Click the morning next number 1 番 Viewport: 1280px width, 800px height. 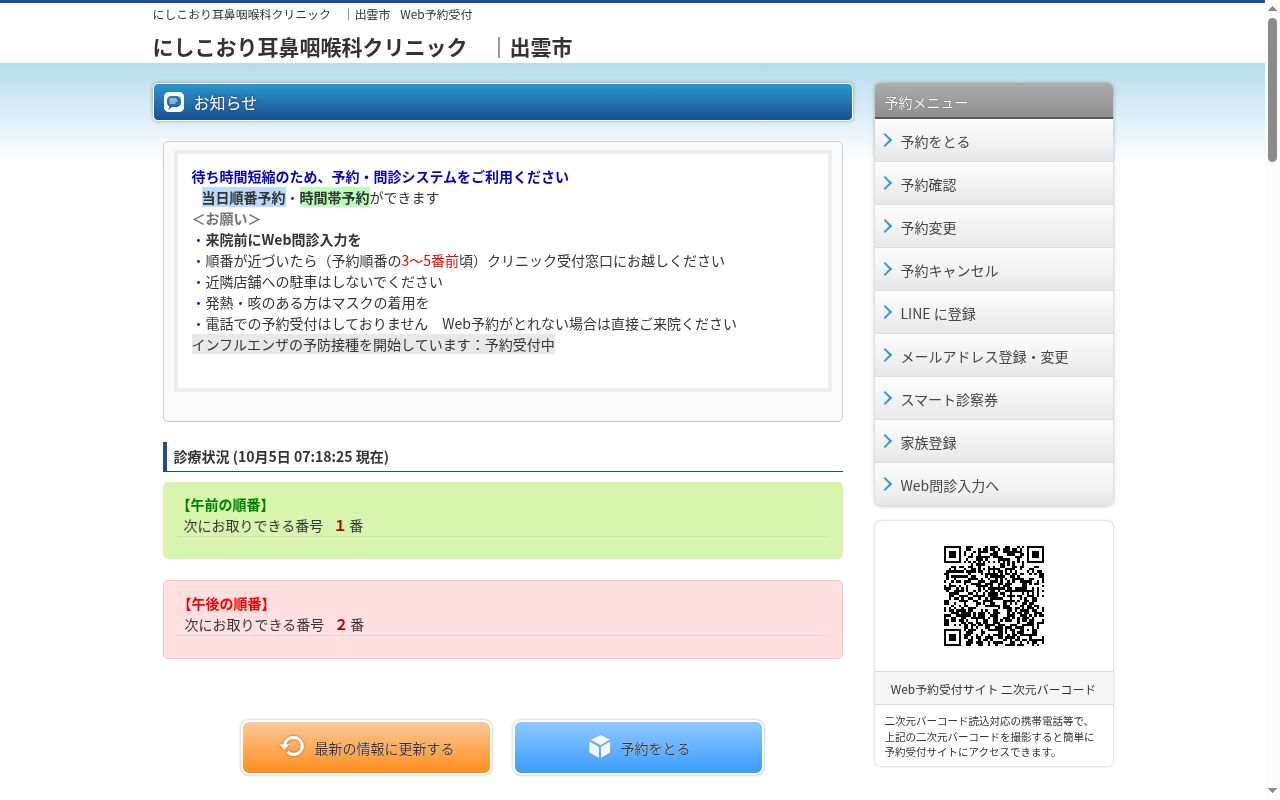(349, 526)
